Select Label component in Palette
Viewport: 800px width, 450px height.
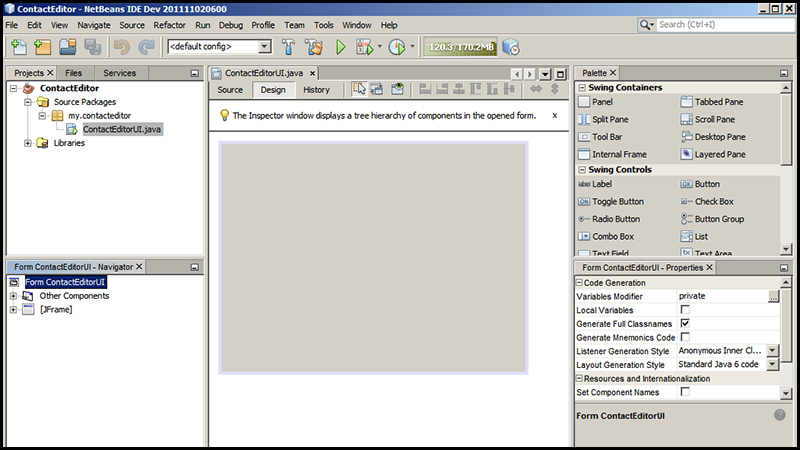coord(595,184)
